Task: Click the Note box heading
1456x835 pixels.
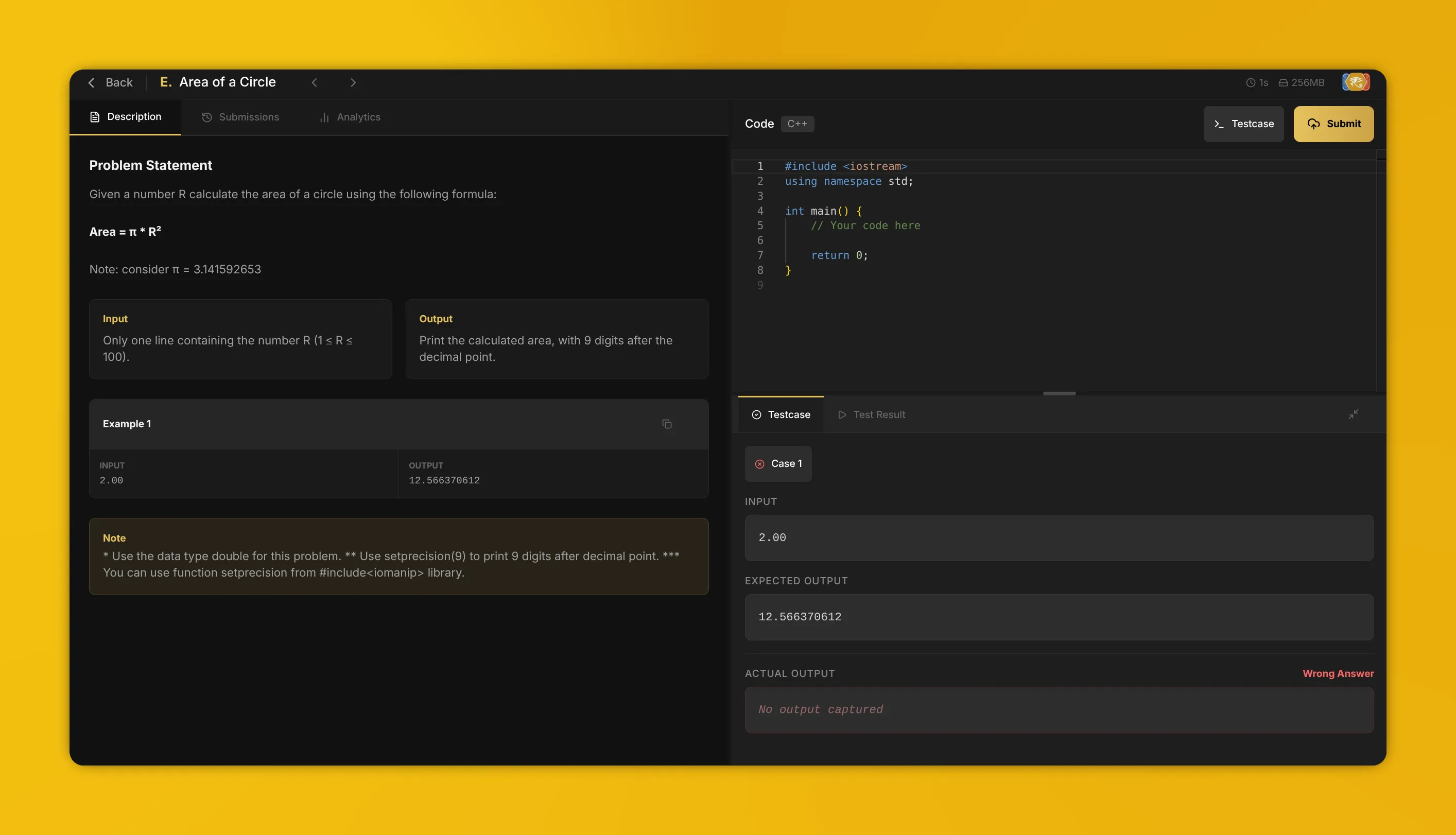Action: pyautogui.click(x=114, y=538)
